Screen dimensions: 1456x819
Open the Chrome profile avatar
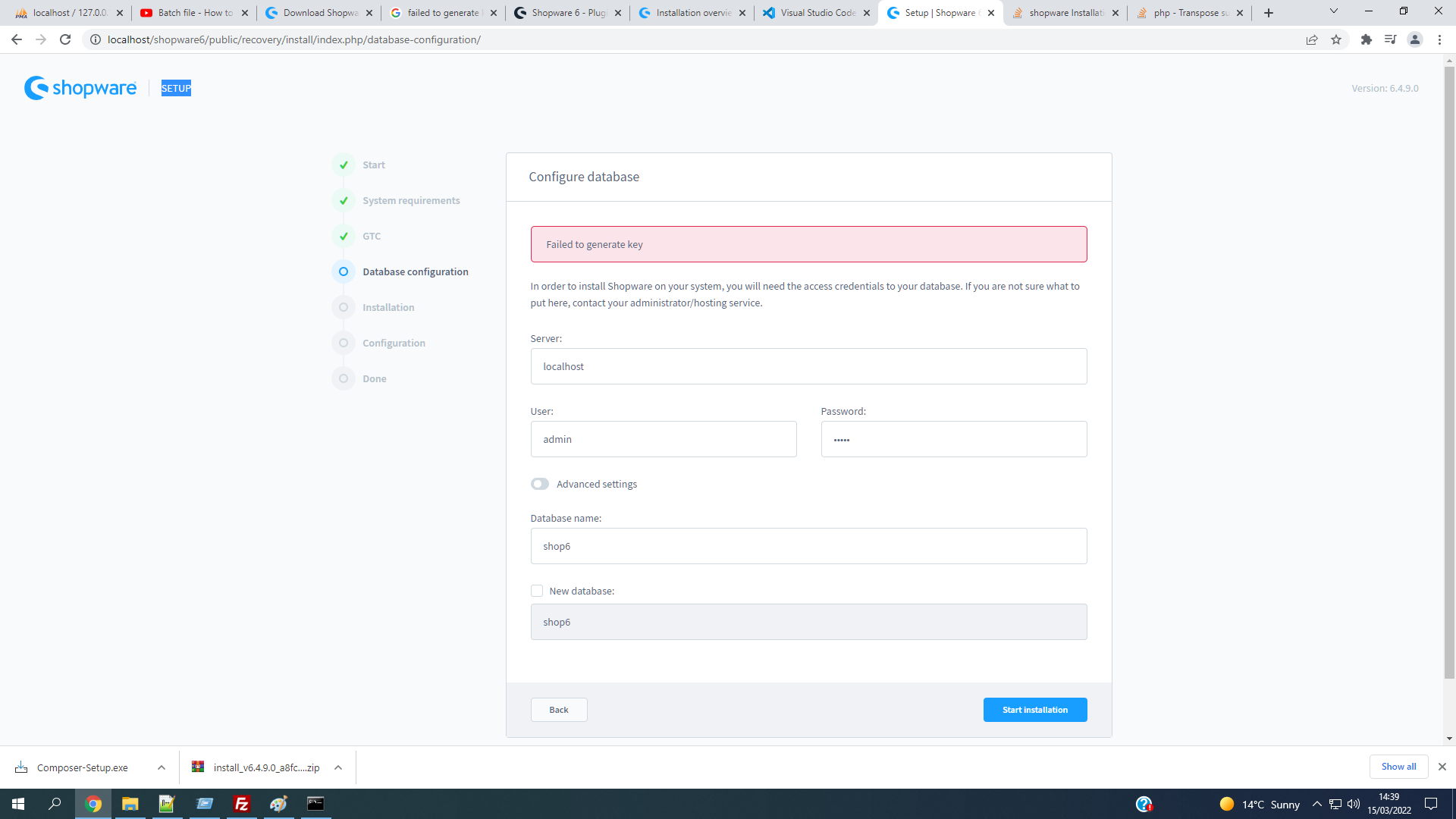click(1415, 39)
